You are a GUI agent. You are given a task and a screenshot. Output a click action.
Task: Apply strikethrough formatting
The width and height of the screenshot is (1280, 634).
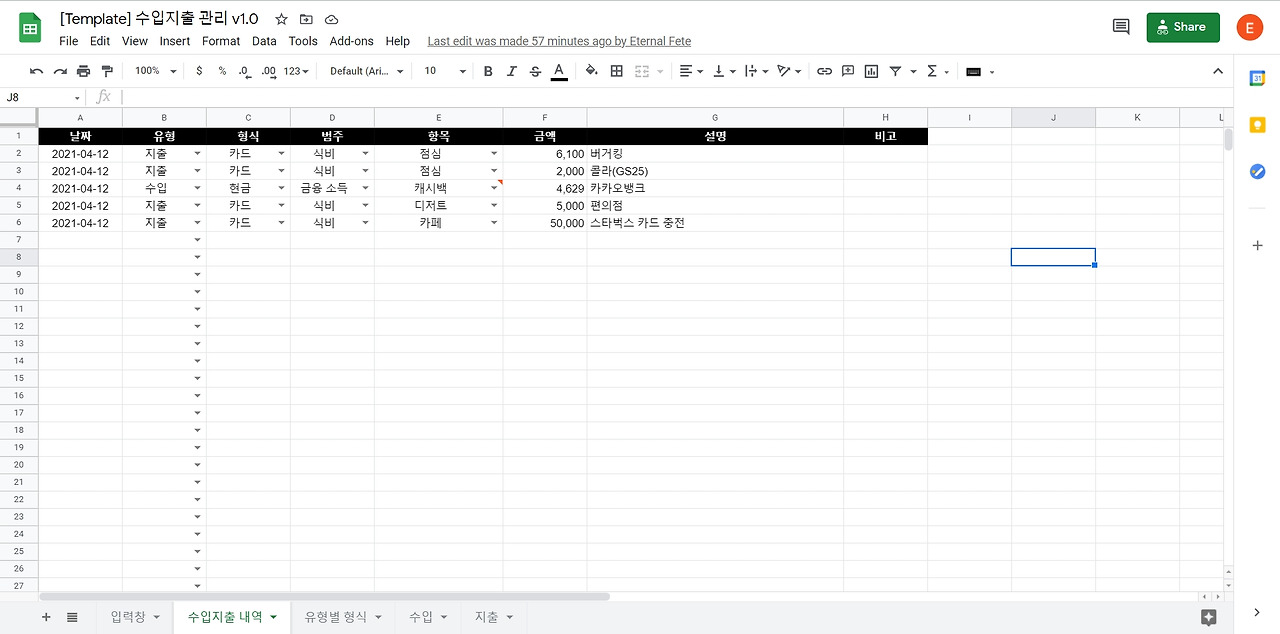(x=535, y=71)
